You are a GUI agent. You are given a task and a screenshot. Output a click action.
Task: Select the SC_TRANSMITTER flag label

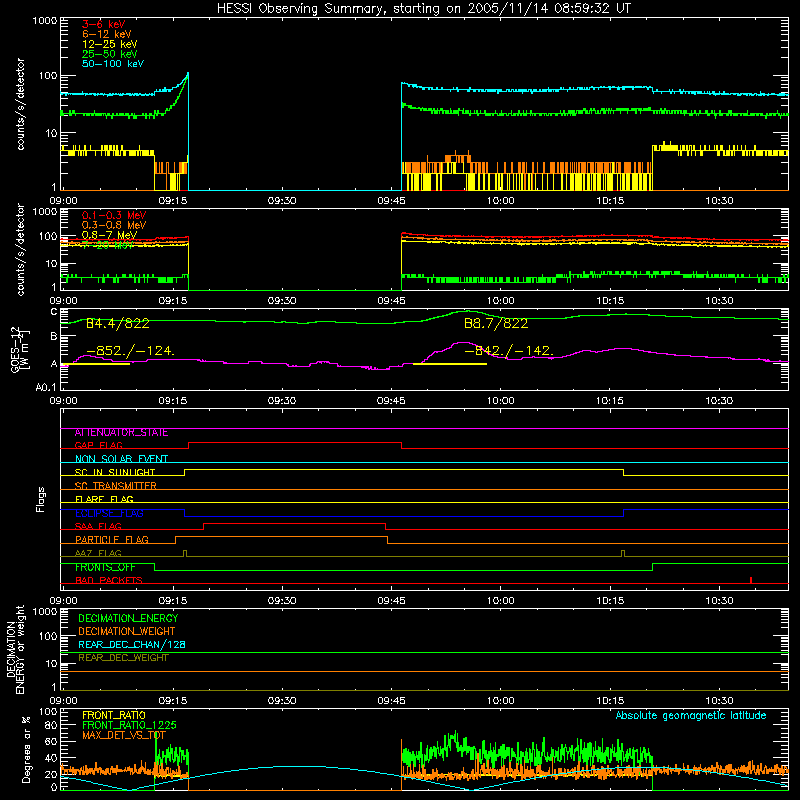click(116, 486)
